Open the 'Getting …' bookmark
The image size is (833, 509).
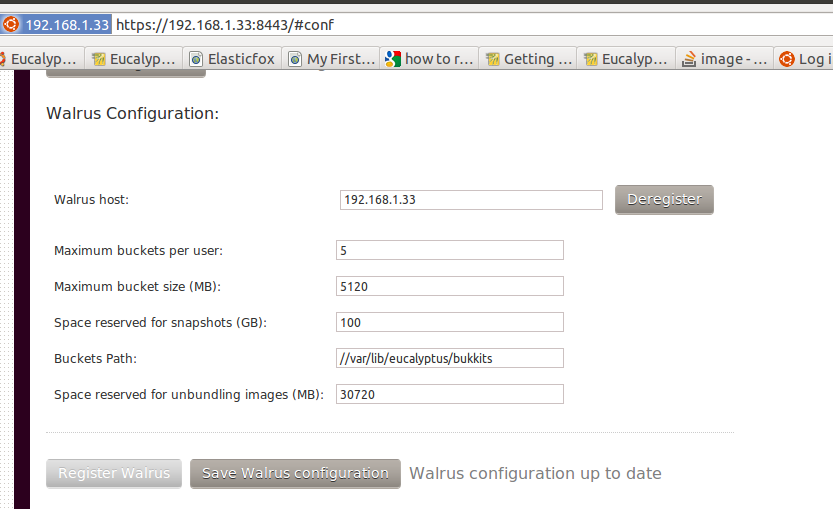tap(529, 58)
